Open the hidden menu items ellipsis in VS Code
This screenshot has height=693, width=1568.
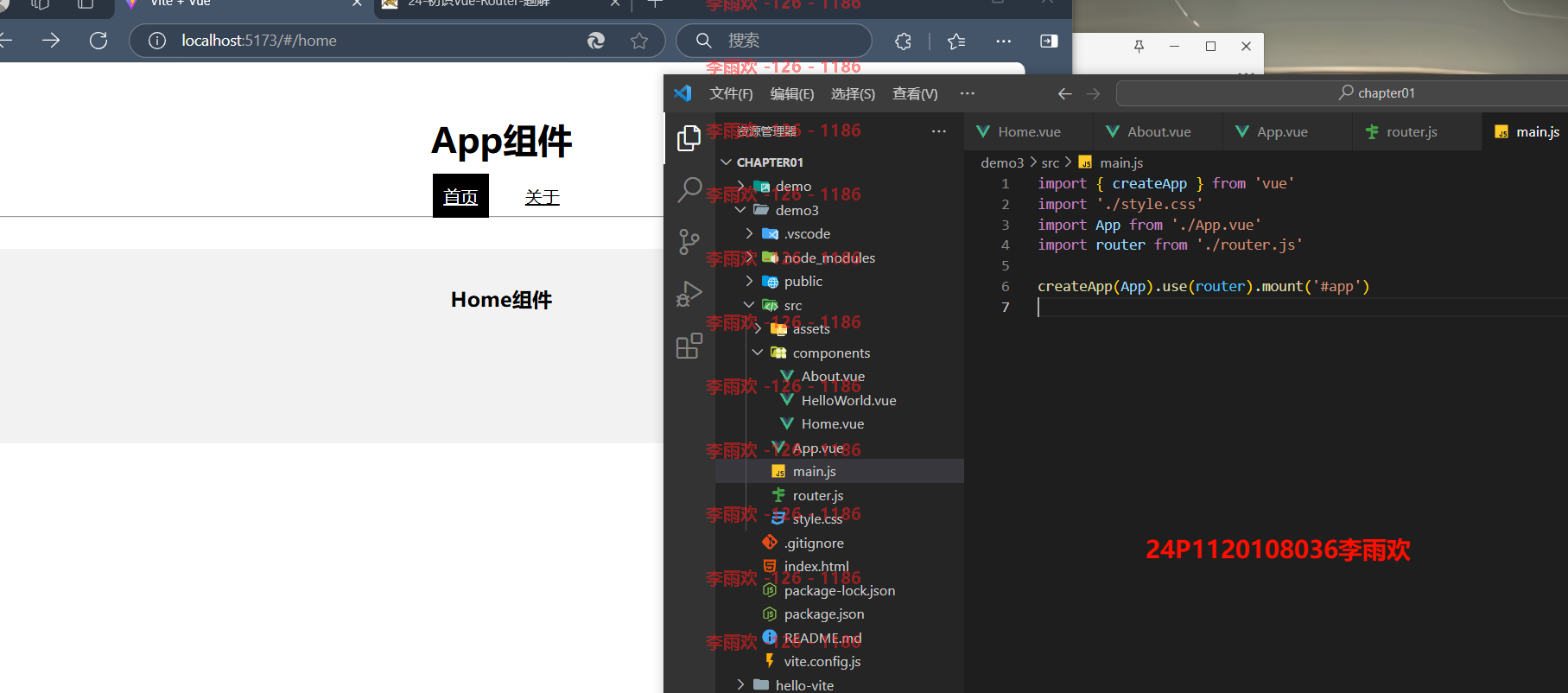(968, 93)
